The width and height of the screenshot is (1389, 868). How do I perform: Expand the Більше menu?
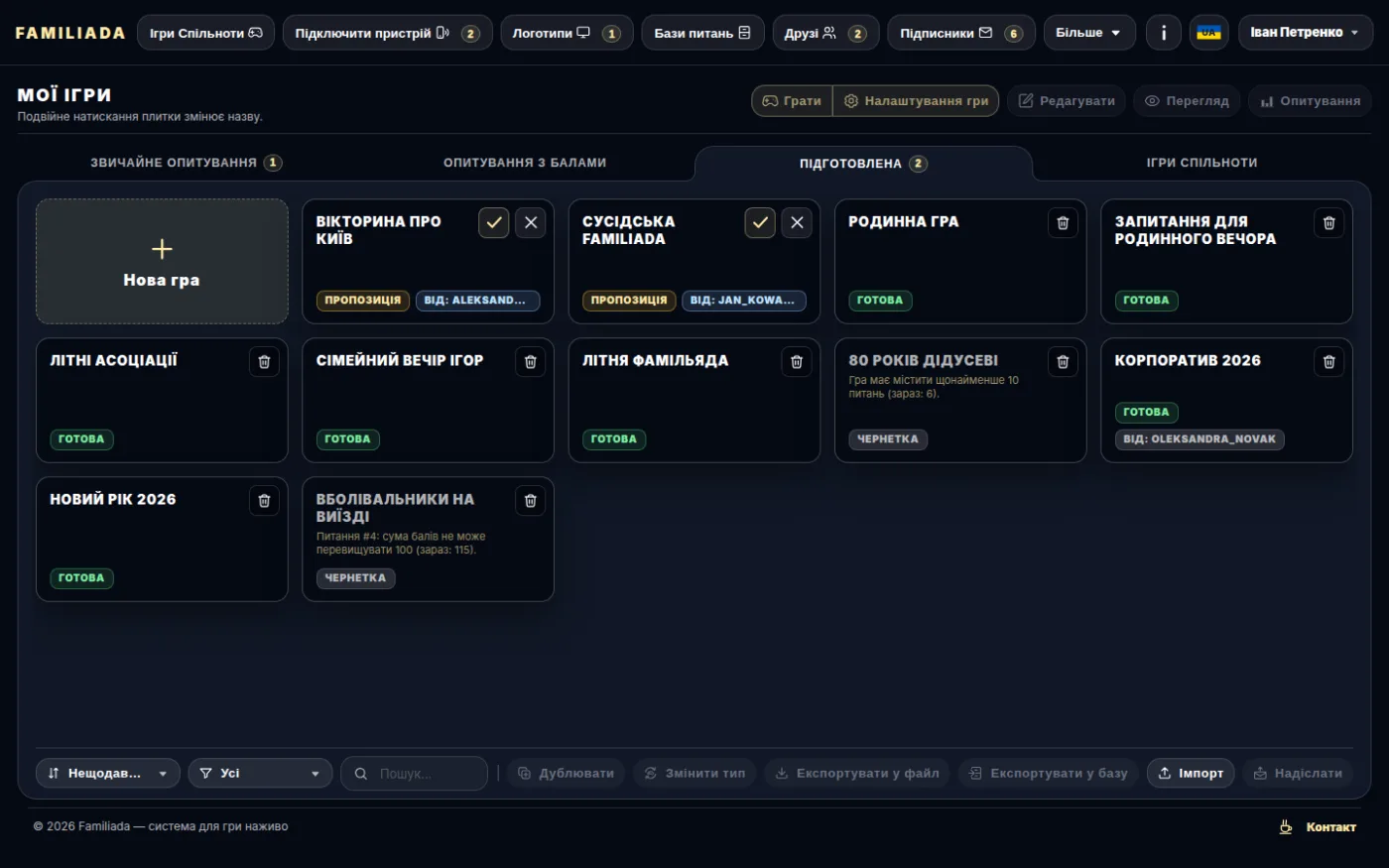click(x=1089, y=33)
